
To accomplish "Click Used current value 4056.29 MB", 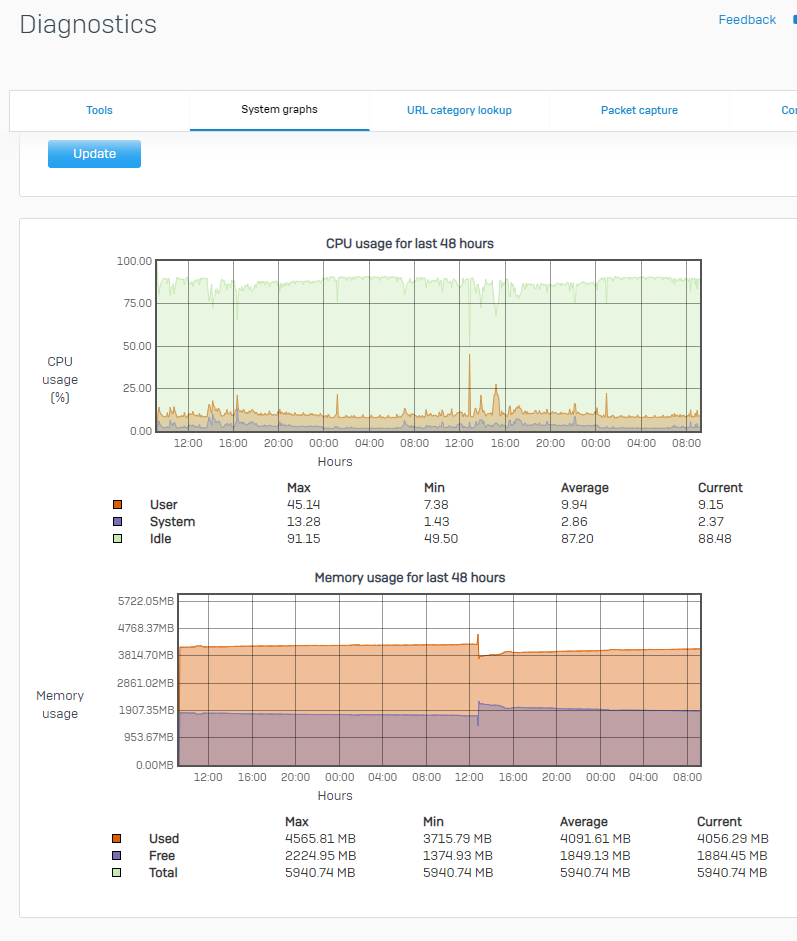I will (733, 838).
